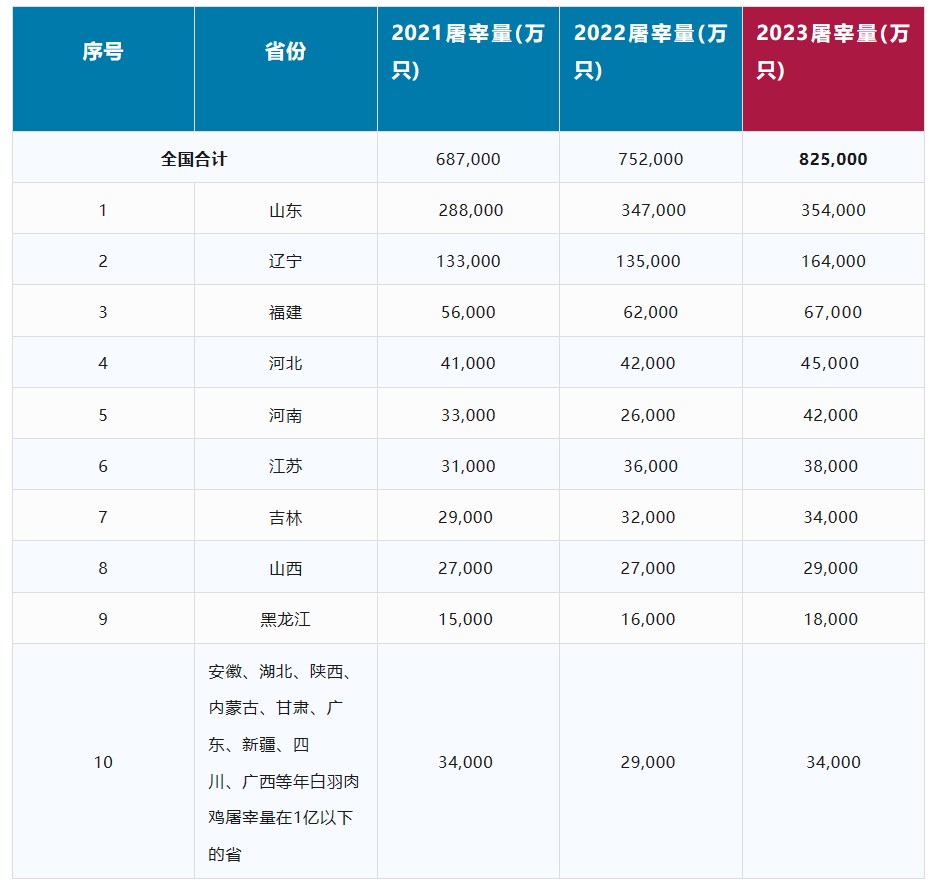This screenshot has height=884, width=936.
Task: Select Fujian's 2021 value 56,000
Action: [x=468, y=312]
